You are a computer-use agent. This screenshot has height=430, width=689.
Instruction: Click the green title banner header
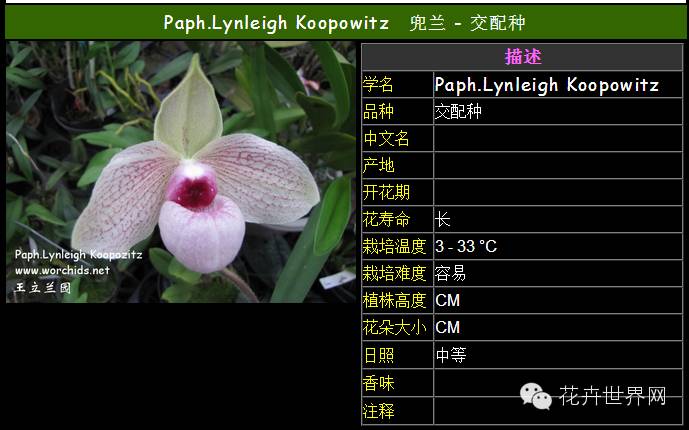pos(344,22)
